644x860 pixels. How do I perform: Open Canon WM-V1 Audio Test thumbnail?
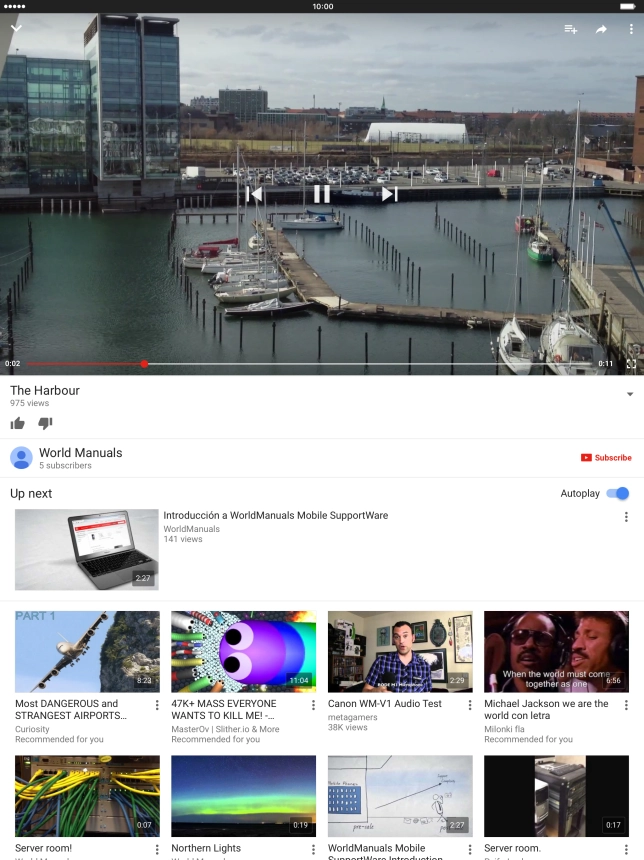click(x=400, y=652)
